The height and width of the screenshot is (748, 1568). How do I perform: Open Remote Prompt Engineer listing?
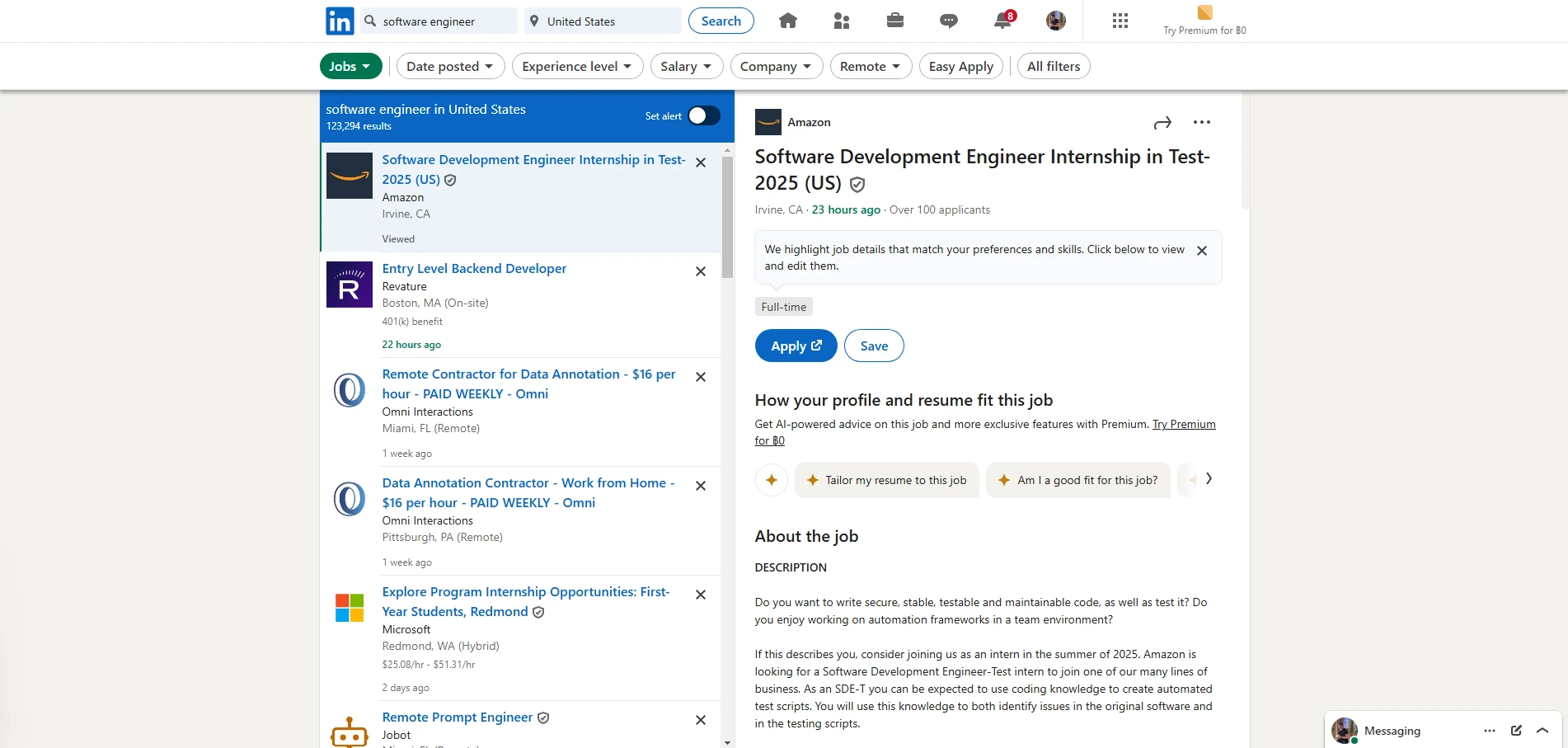coord(458,717)
